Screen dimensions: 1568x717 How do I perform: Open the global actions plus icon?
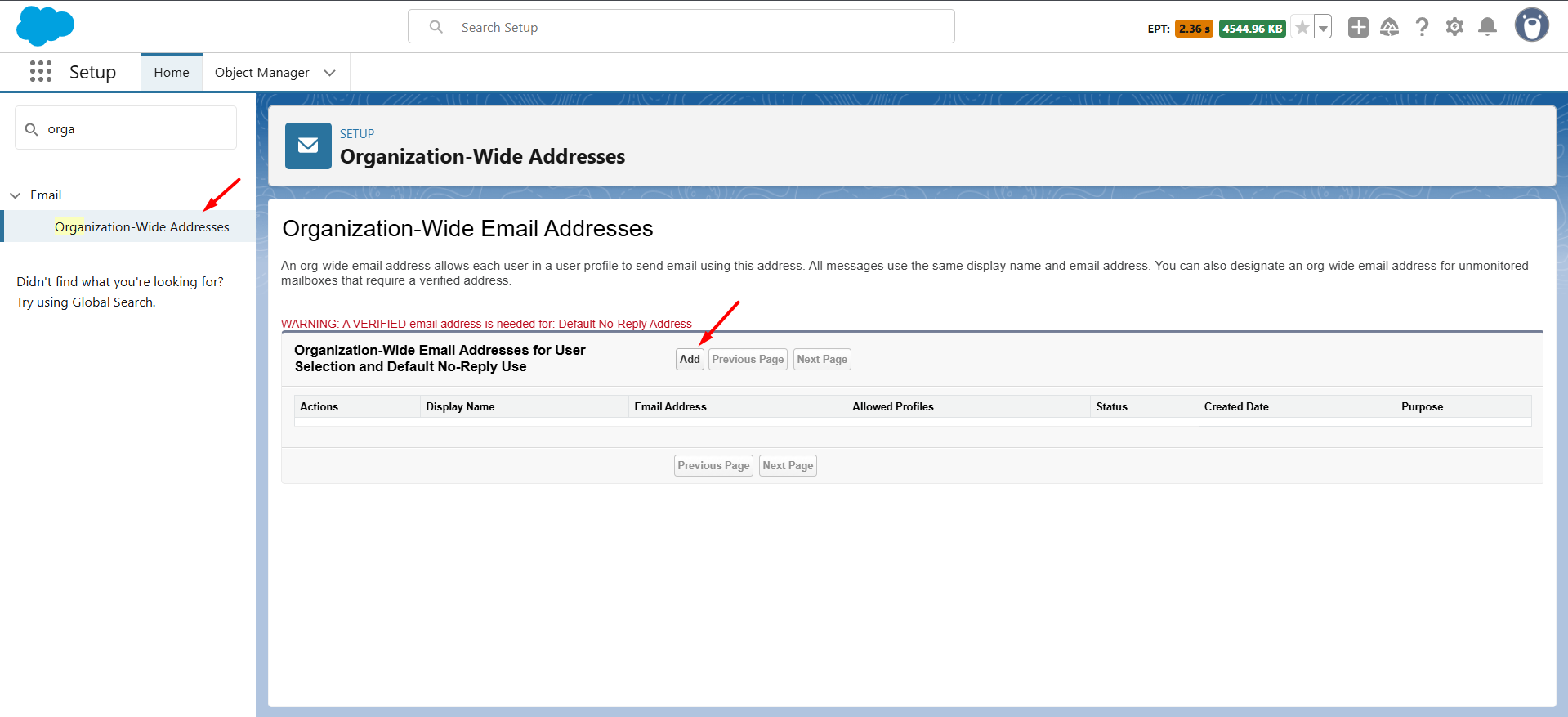[1358, 27]
